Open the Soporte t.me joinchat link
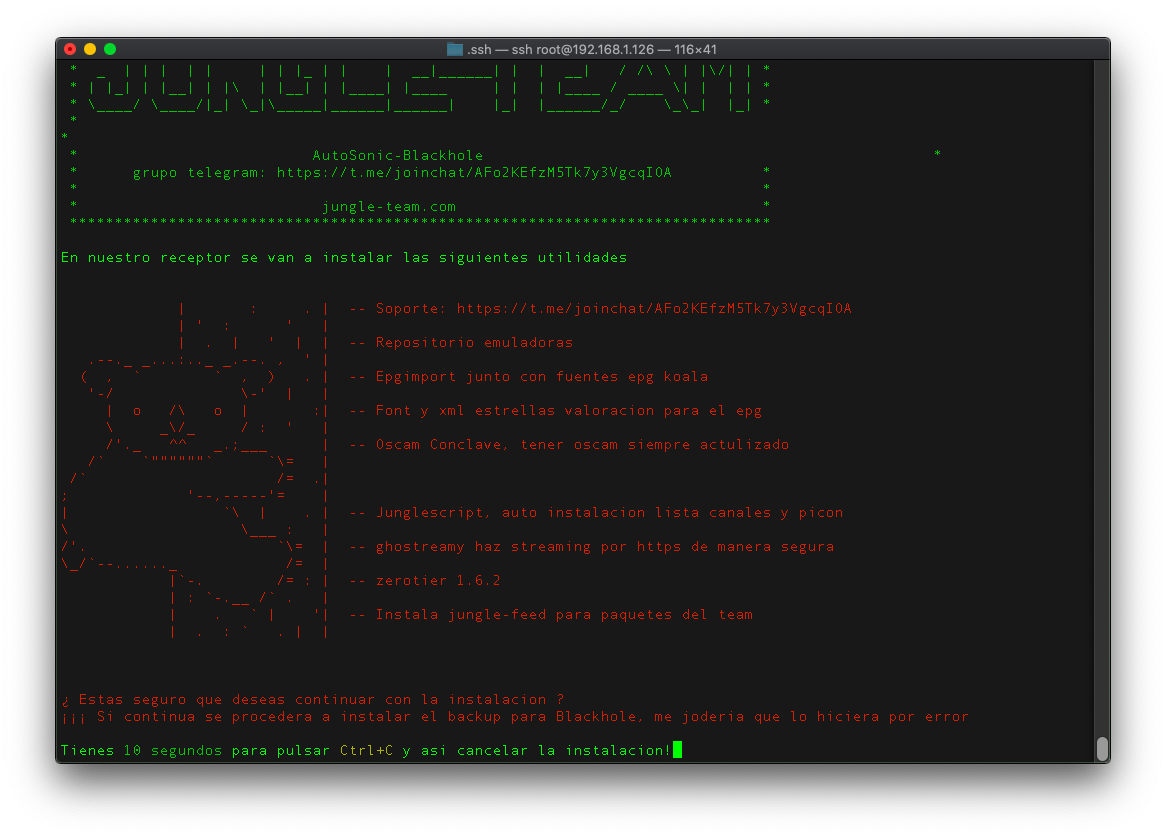1166x837 pixels. 654,309
